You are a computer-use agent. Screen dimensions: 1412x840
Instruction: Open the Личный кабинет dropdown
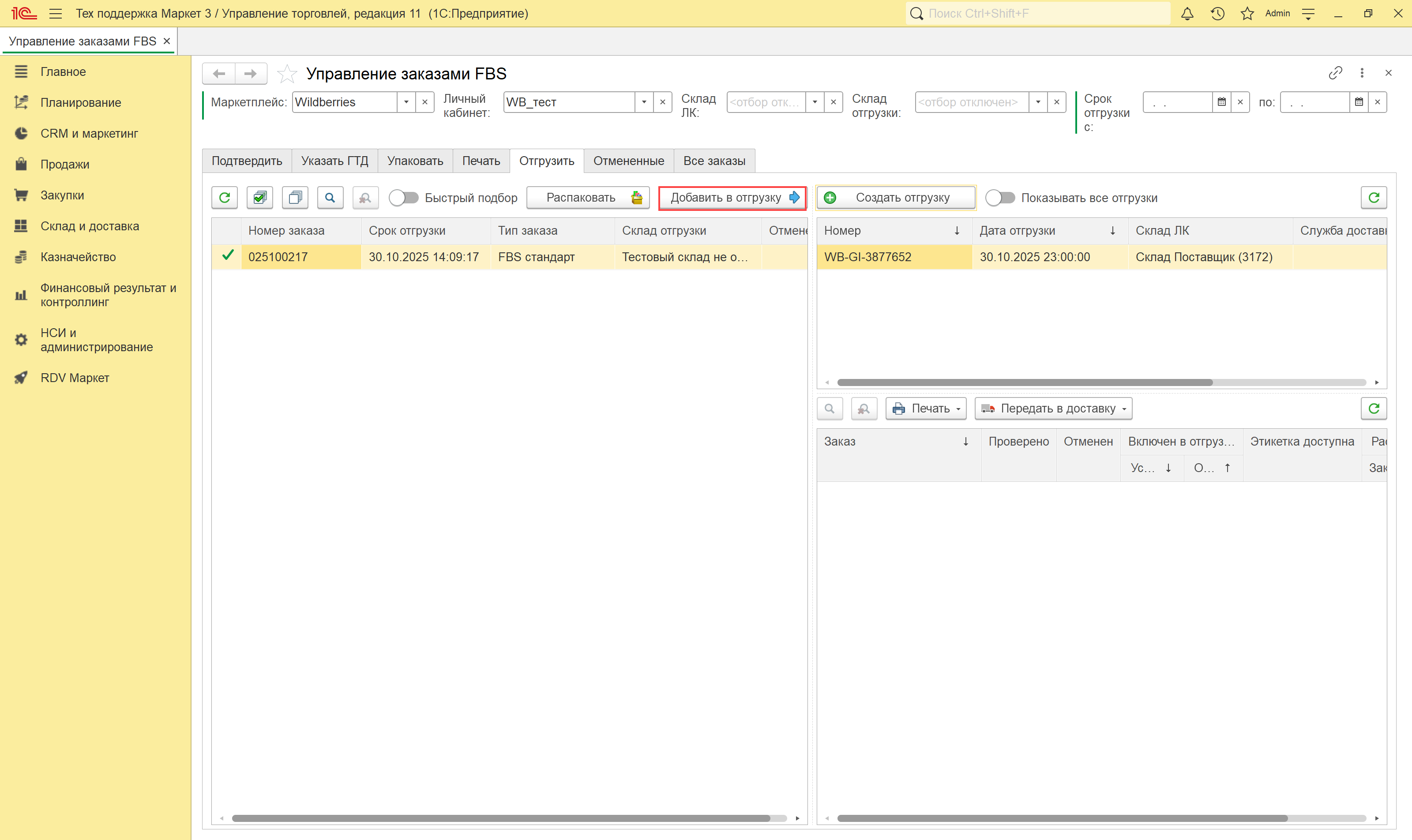coord(644,102)
